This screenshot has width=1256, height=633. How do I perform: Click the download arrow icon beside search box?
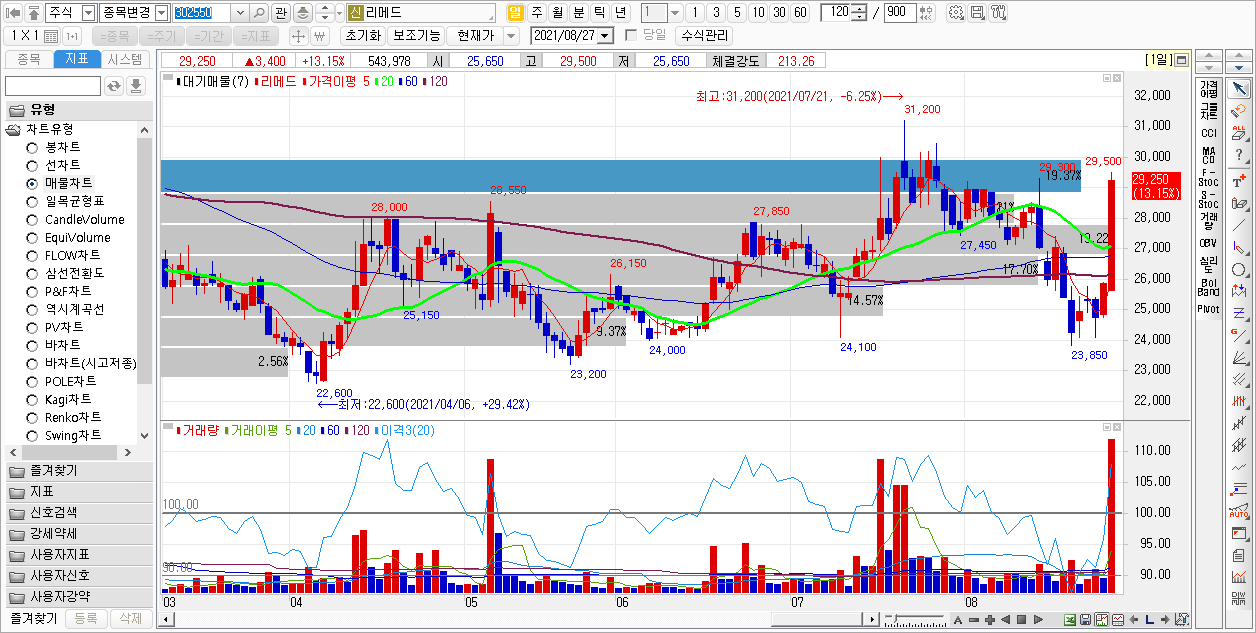point(136,86)
